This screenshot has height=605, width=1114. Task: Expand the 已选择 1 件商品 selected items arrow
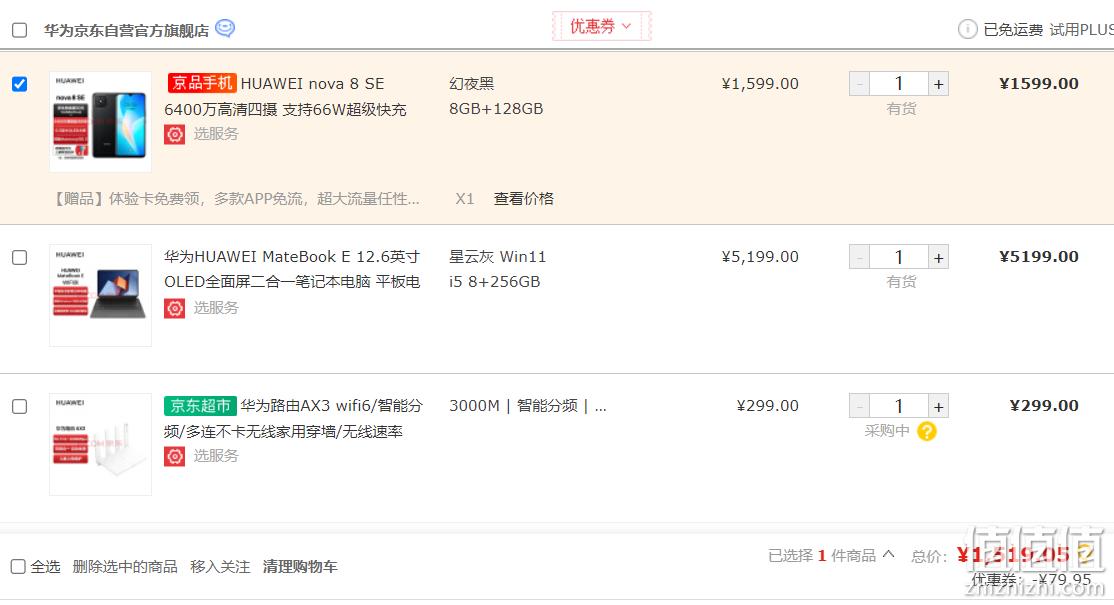(x=888, y=555)
